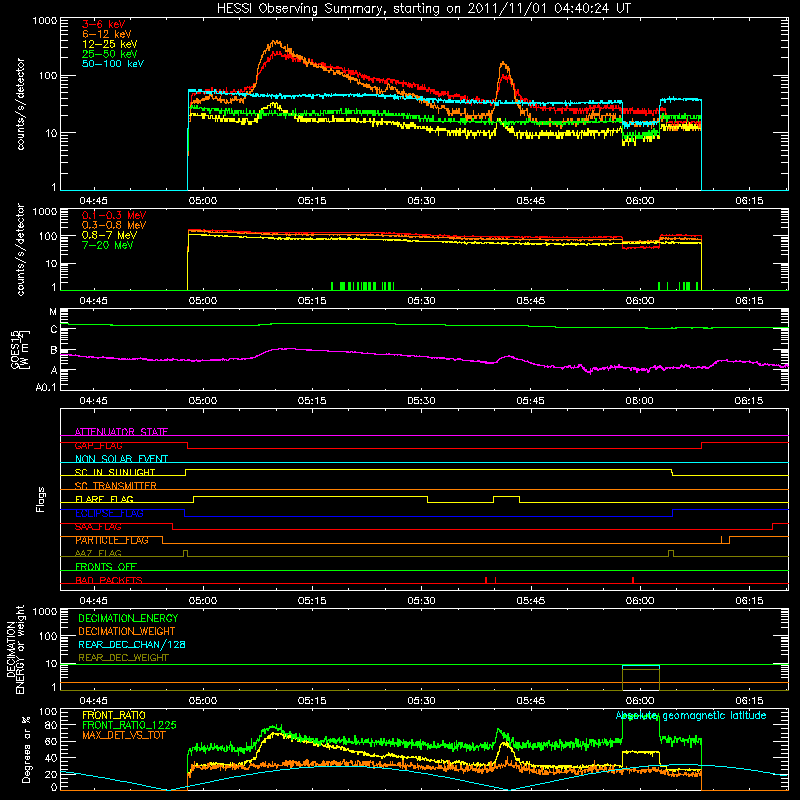Select the 50-100 keV legend label
This screenshot has height=800, width=800.
[x=113, y=63]
